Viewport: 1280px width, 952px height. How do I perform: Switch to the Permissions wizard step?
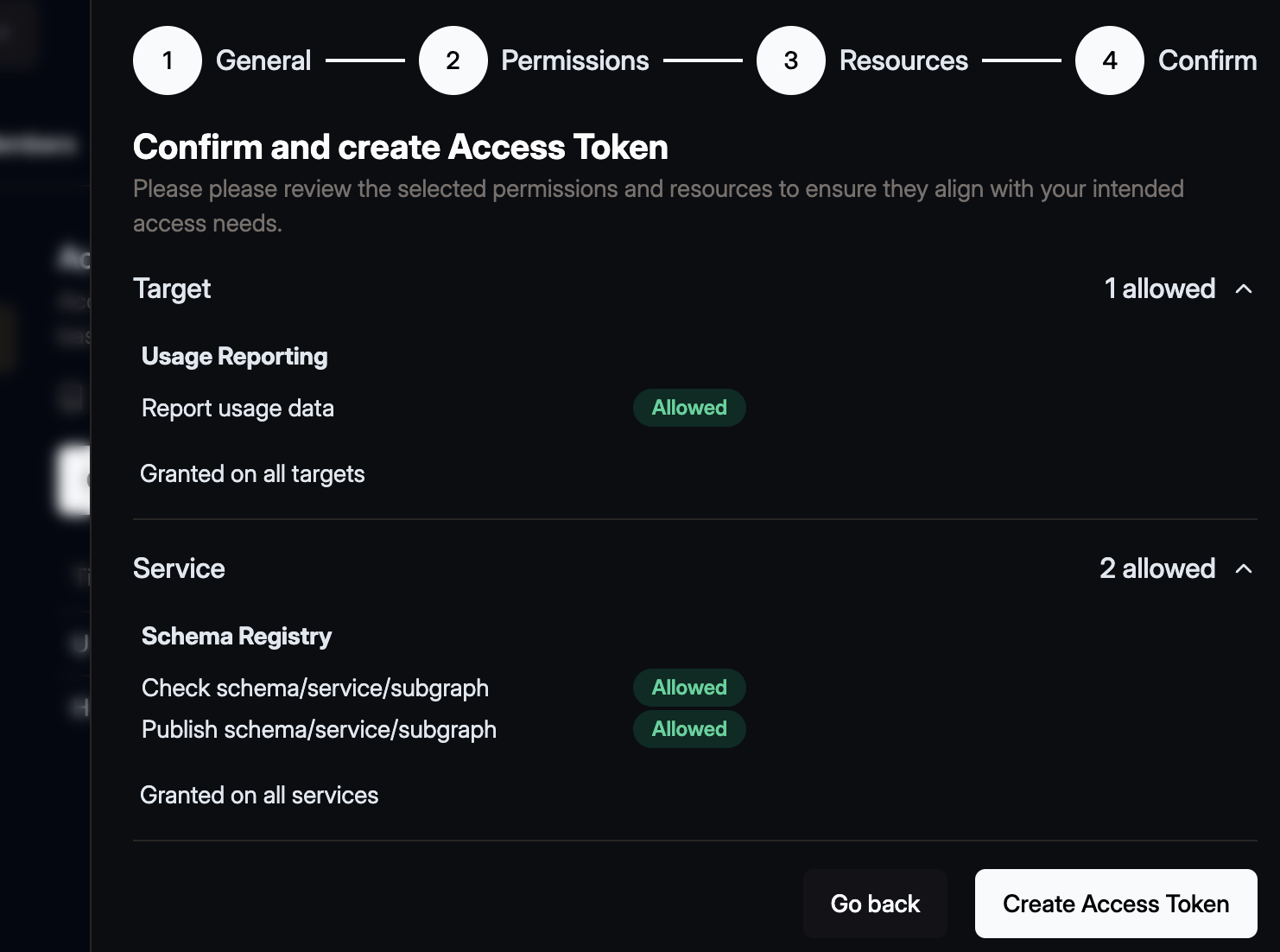(x=575, y=60)
